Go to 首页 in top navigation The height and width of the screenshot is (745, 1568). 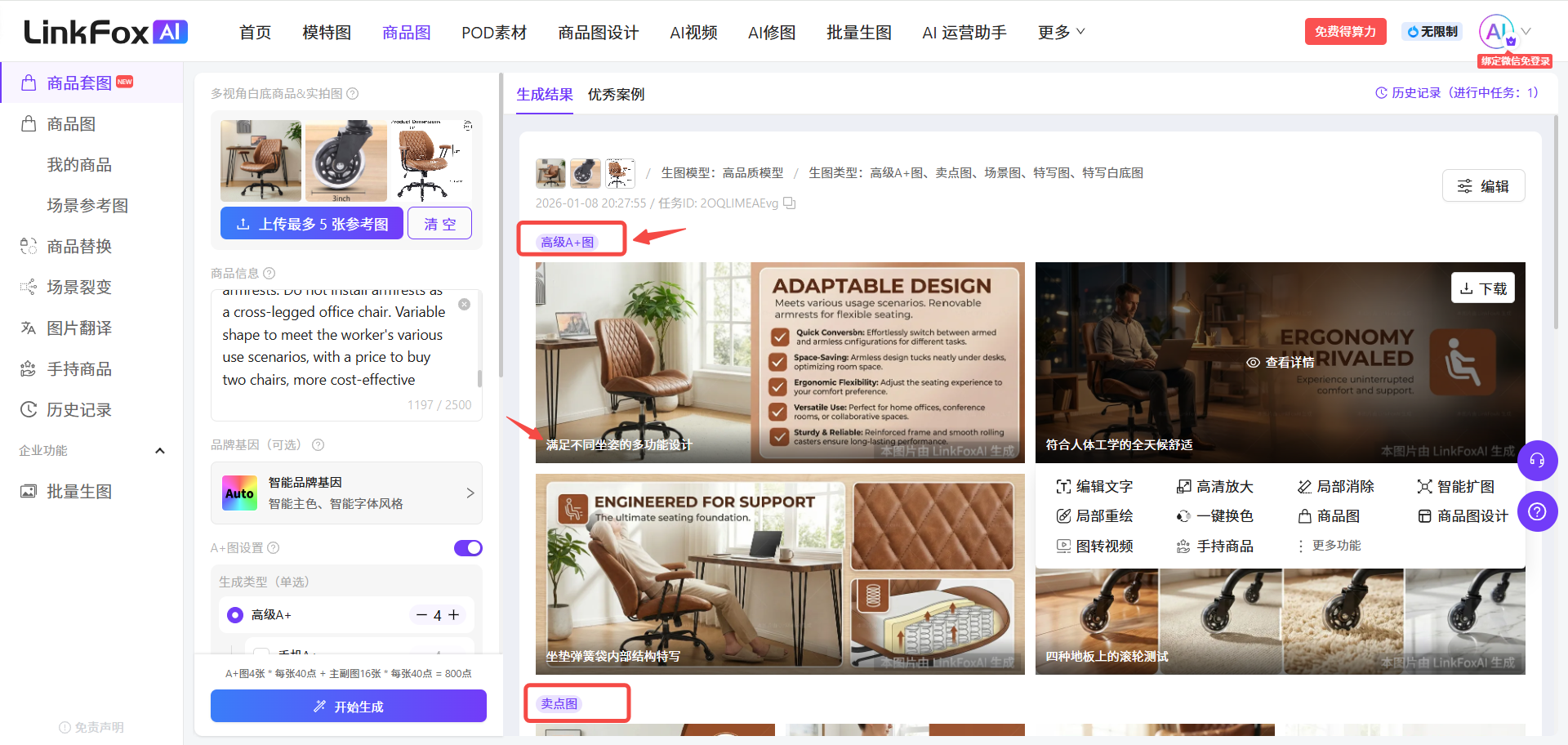point(255,32)
